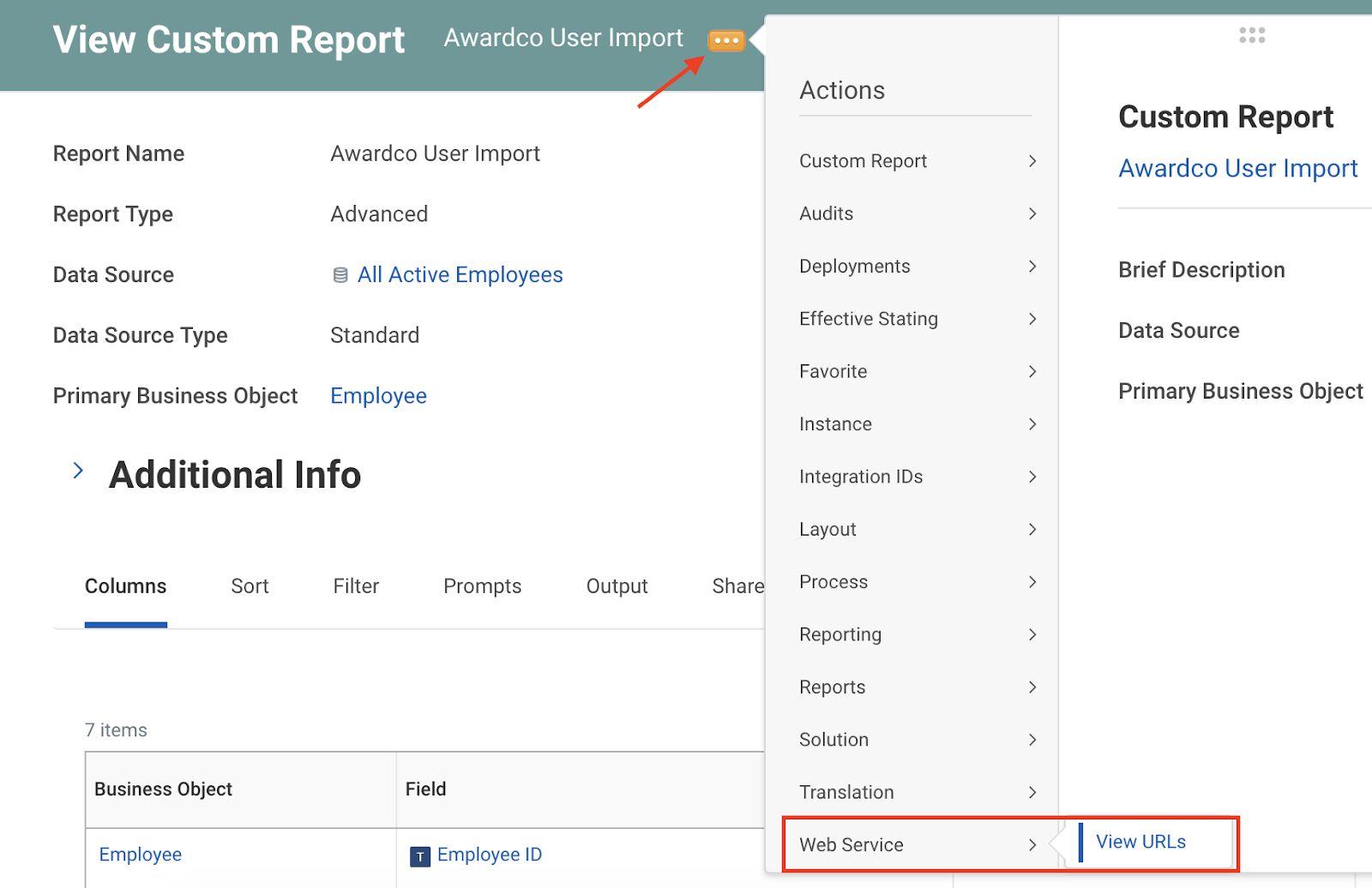
Task: Click the T text-type icon next to Employee ID
Action: (419, 855)
